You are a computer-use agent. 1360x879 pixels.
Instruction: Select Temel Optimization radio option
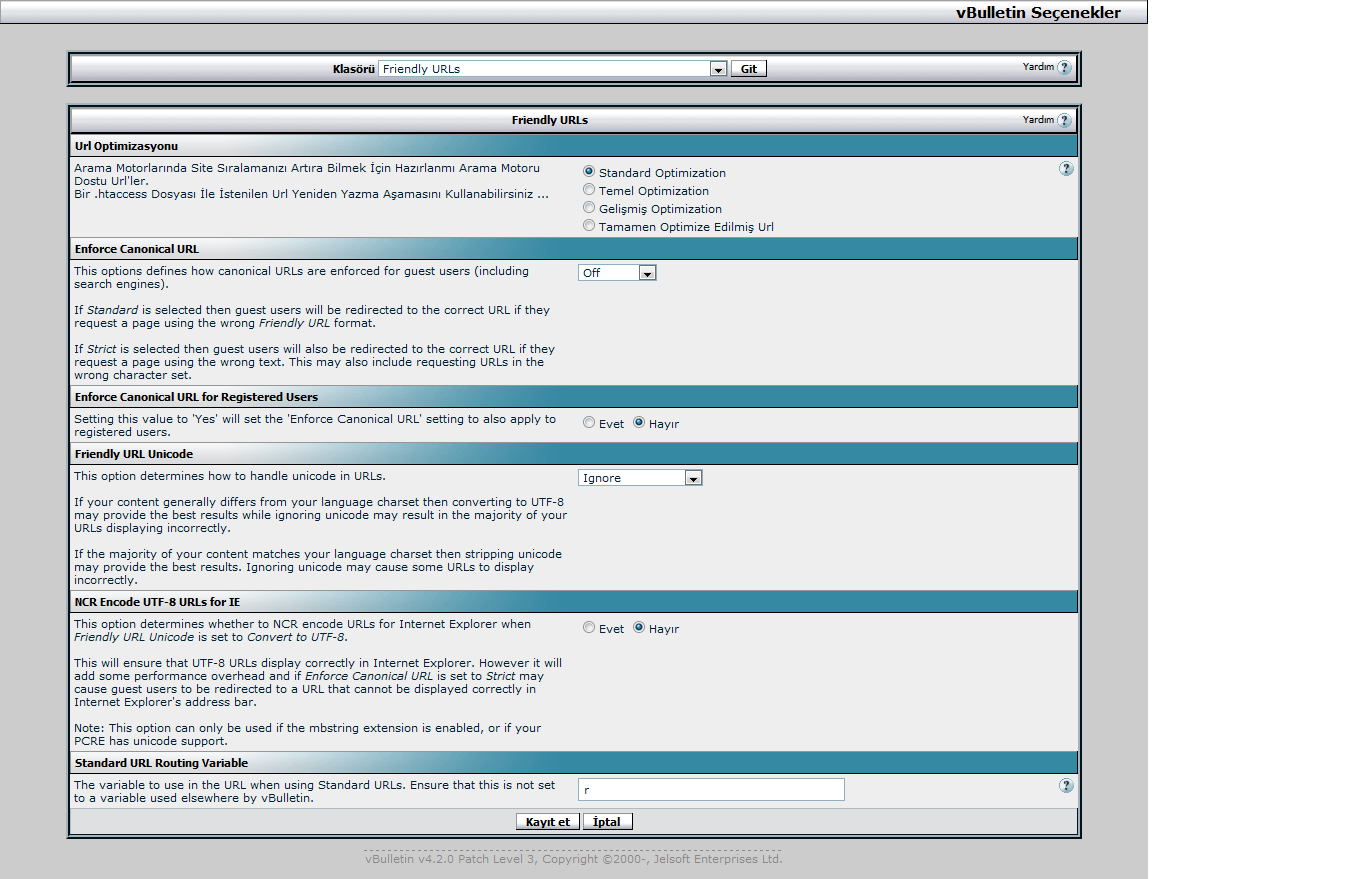589,190
